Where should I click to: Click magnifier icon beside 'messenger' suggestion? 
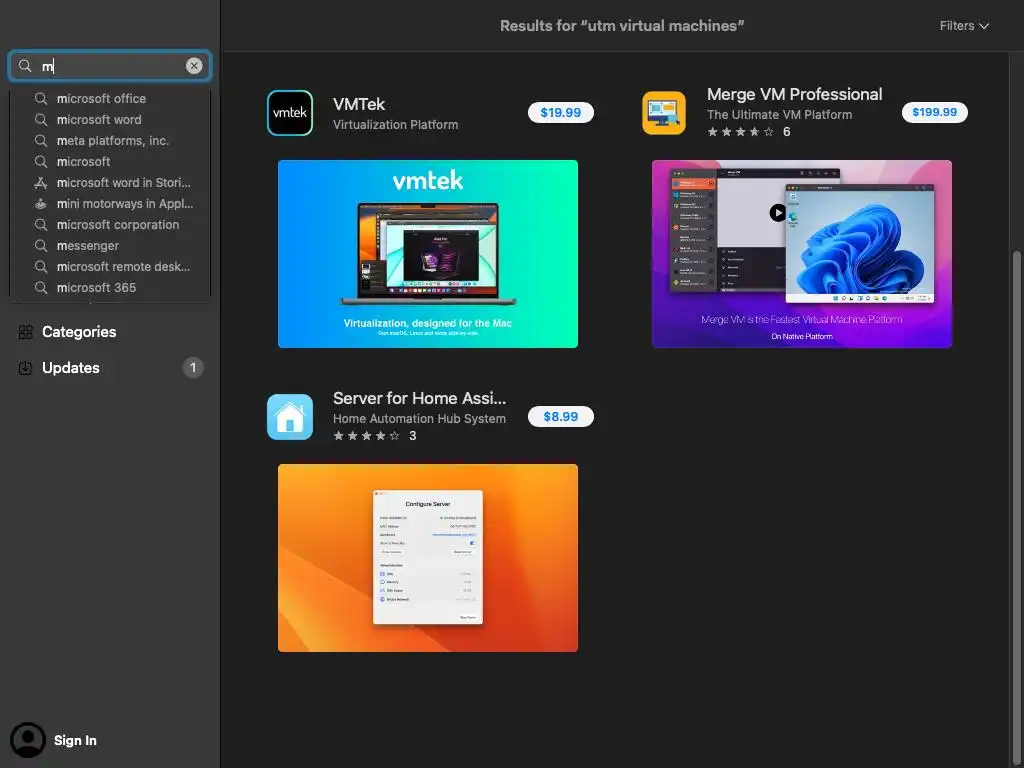(x=40, y=246)
